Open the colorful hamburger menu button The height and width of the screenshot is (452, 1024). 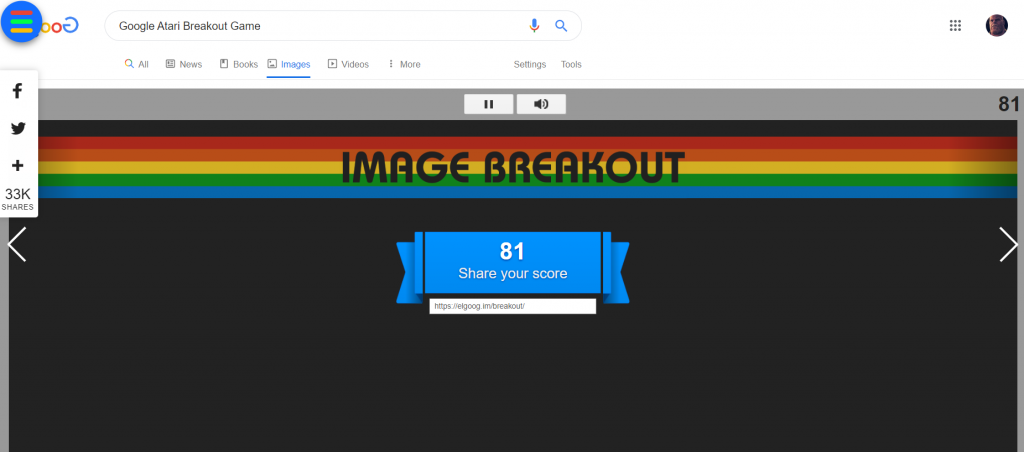[22, 22]
